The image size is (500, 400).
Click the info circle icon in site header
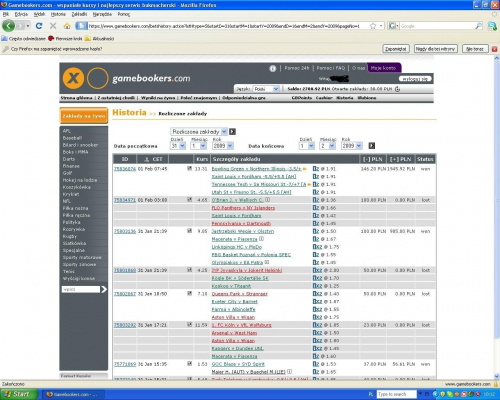[273, 68]
